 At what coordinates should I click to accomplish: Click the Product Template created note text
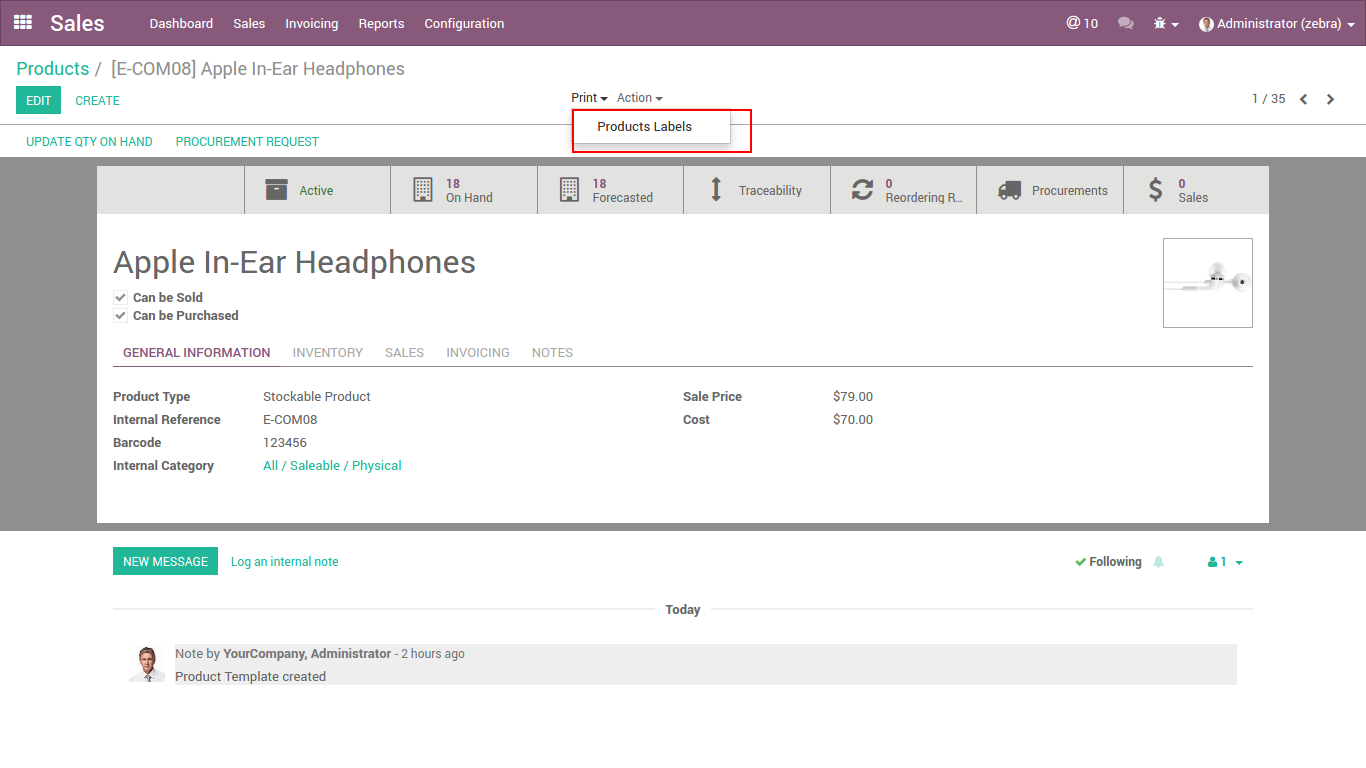click(250, 677)
